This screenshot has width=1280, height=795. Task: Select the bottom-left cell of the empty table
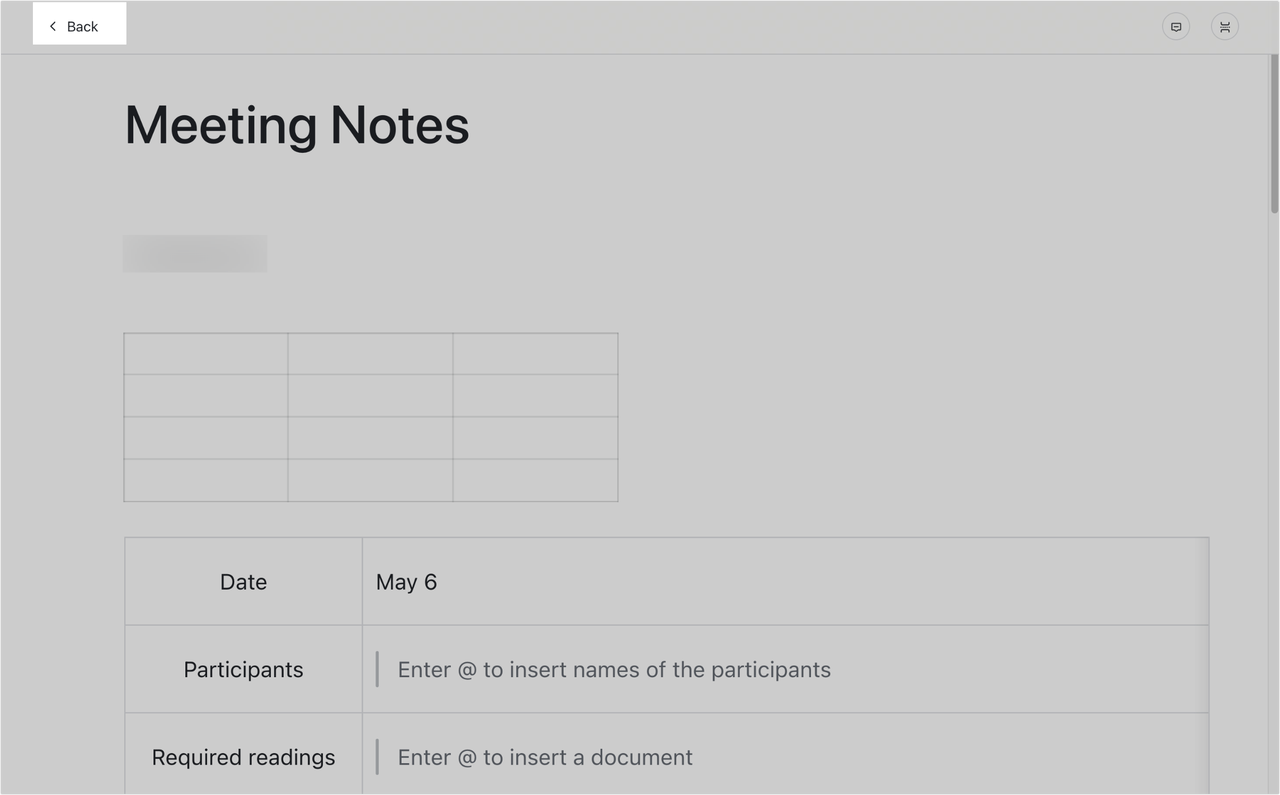(206, 480)
